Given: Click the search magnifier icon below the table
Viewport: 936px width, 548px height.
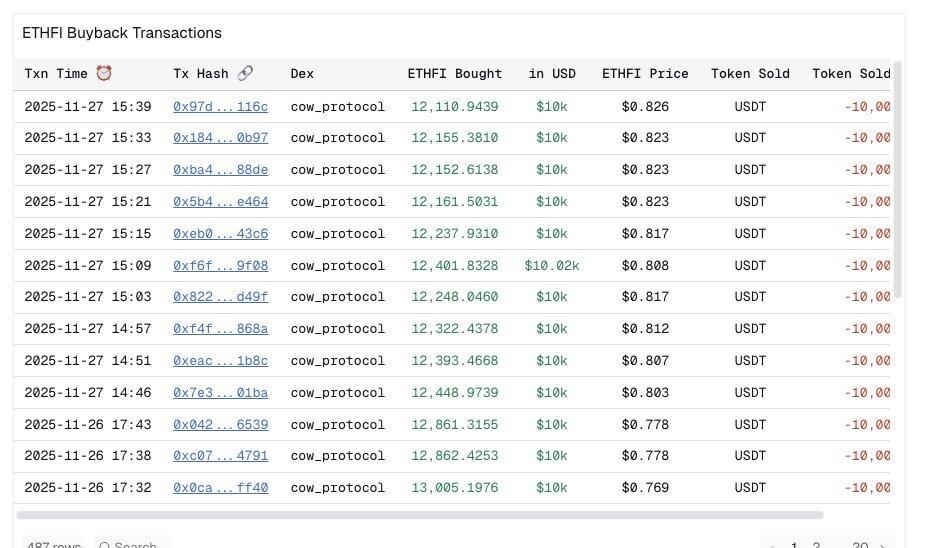Looking at the screenshot, I should tap(104, 546).
